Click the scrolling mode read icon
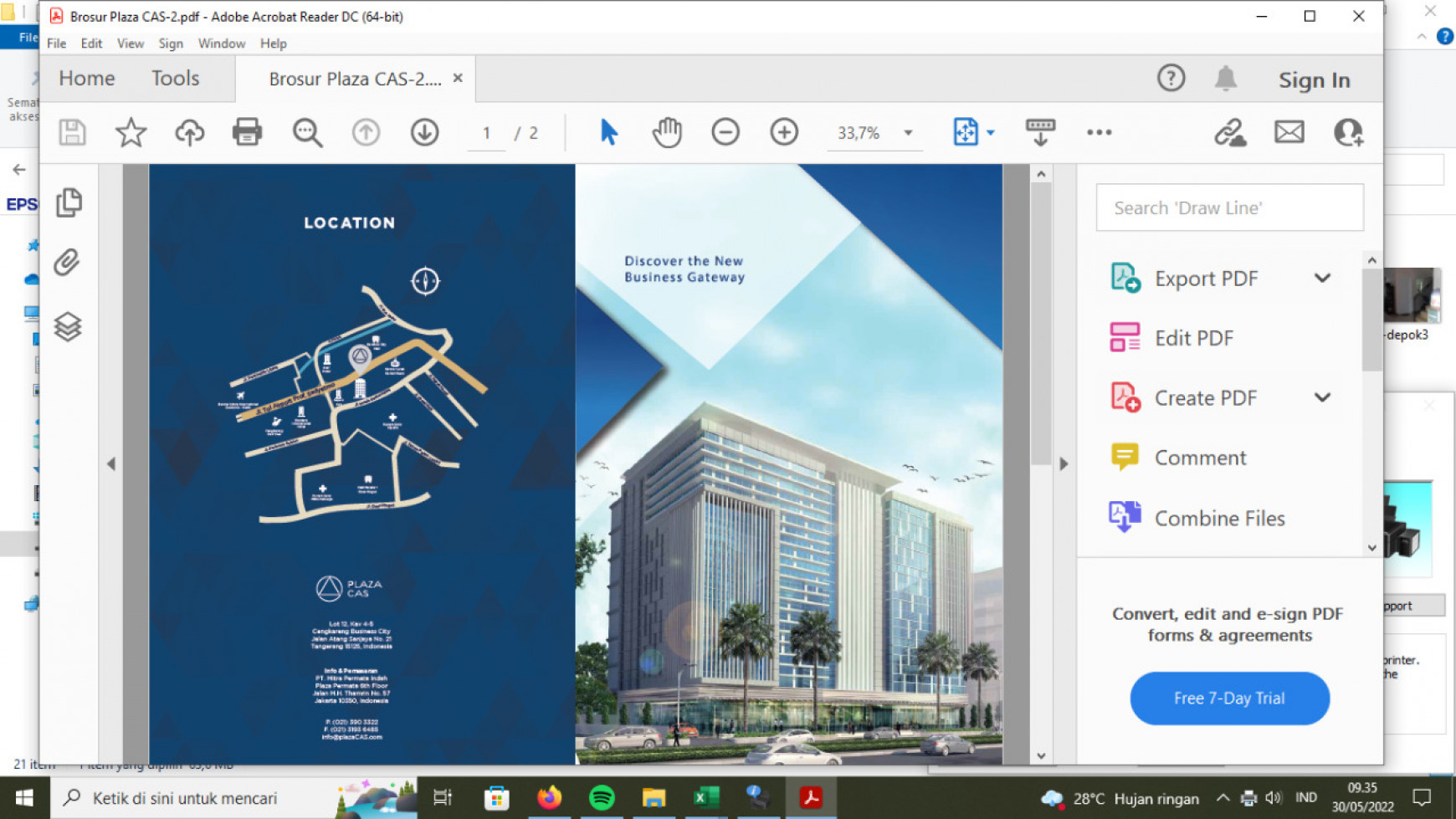This screenshot has height=819, width=1456. [1040, 132]
